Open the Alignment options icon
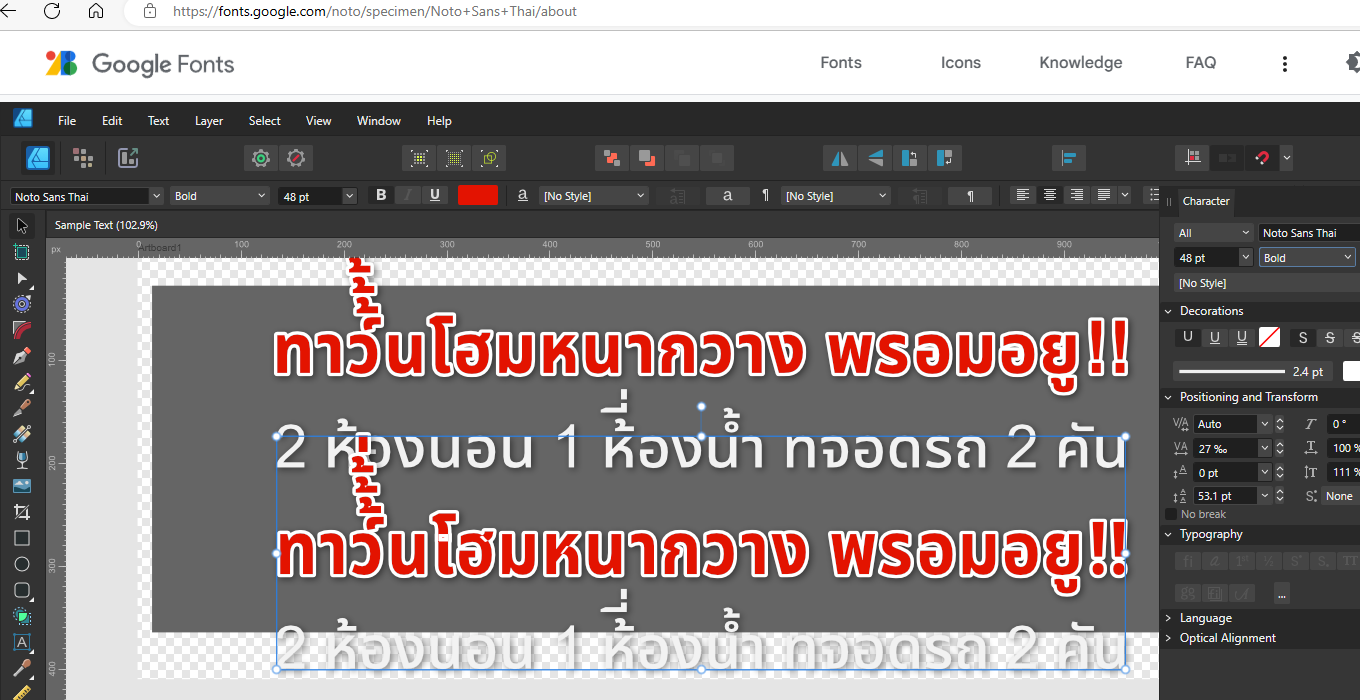 tap(1069, 158)
